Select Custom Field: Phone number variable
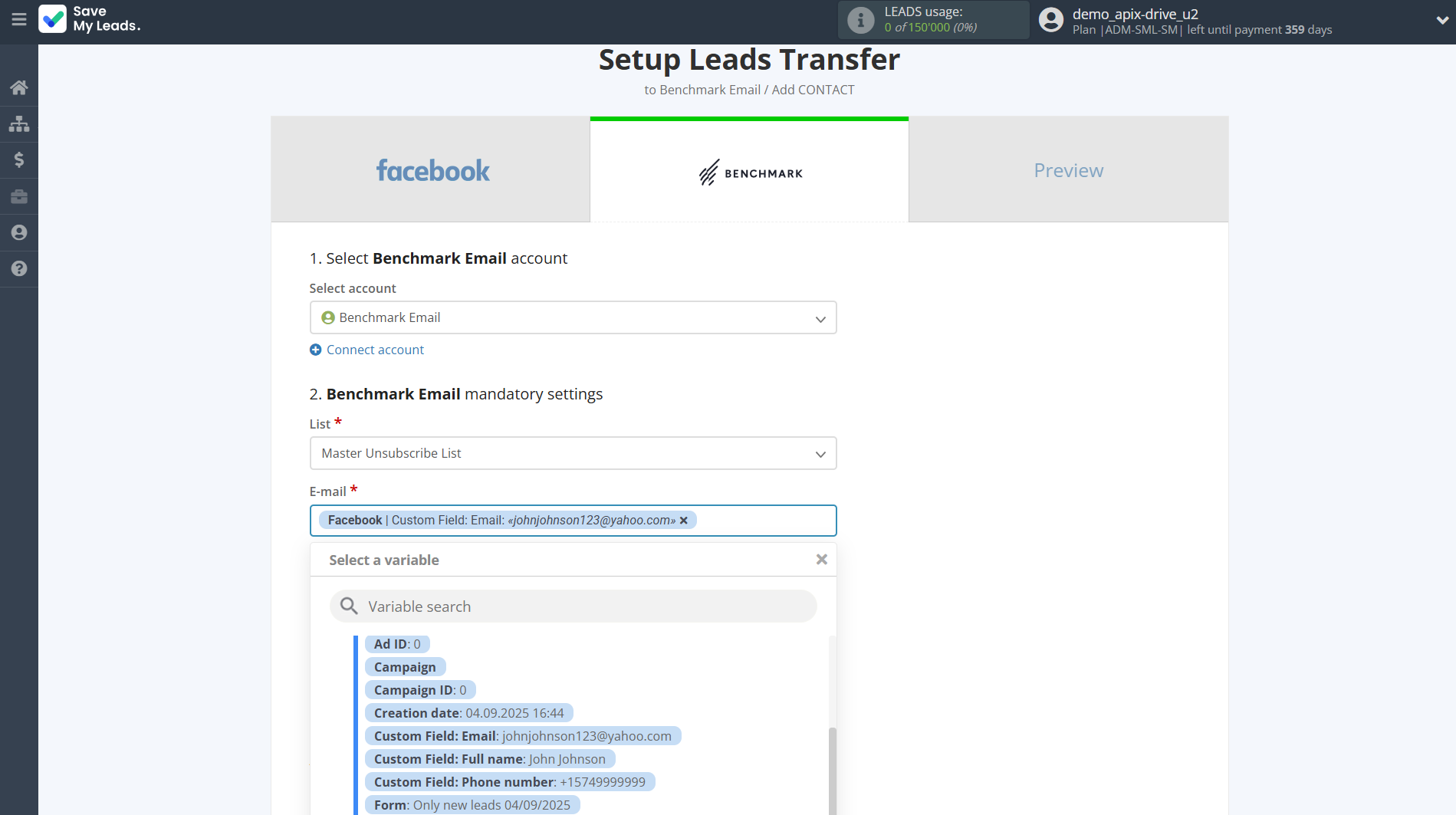1456x815 pixels. (509, 782)
